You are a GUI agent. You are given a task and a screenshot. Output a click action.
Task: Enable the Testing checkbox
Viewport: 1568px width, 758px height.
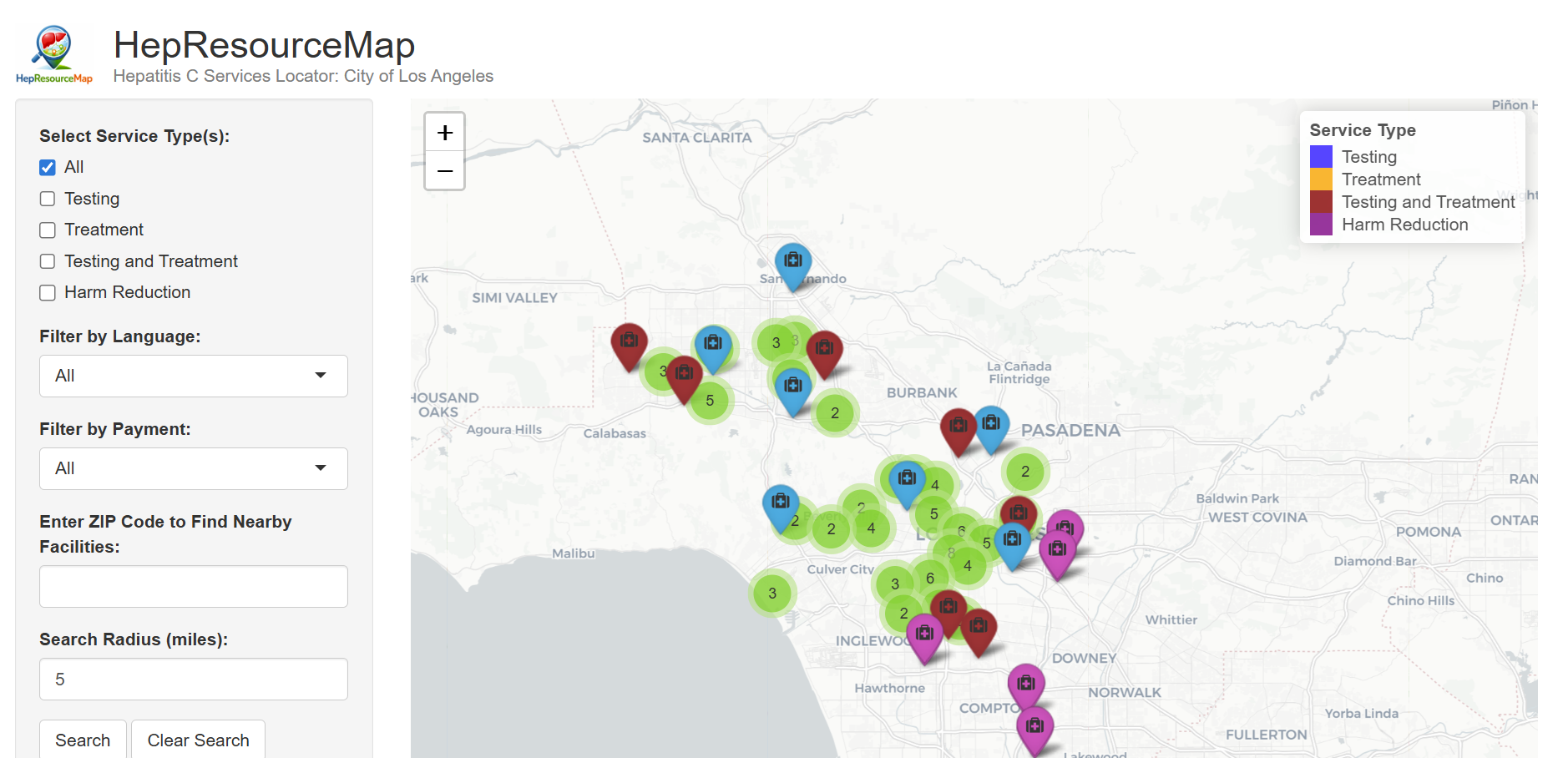pyautogui.click(x=48, y=200)
